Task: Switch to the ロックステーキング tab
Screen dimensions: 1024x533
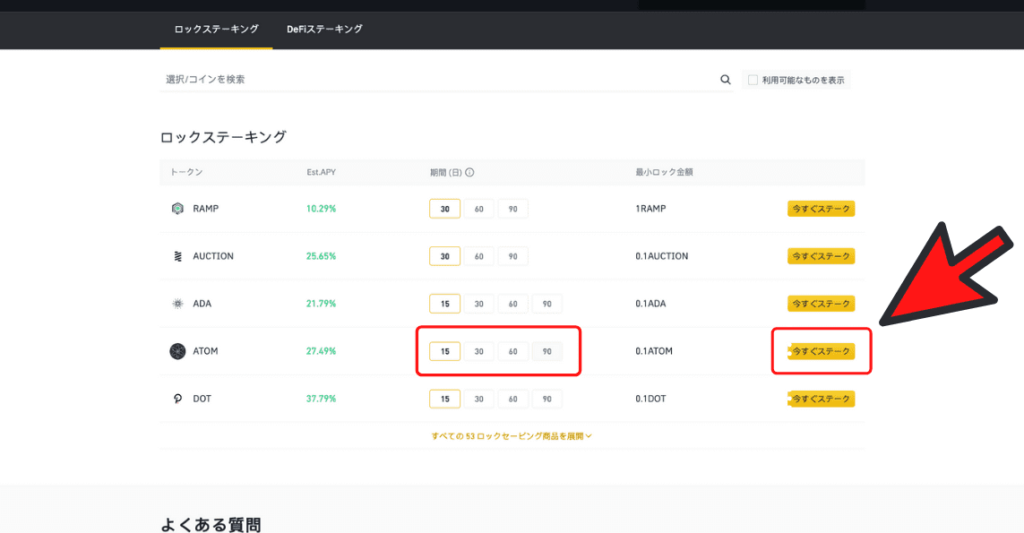Action: [216, 29]
